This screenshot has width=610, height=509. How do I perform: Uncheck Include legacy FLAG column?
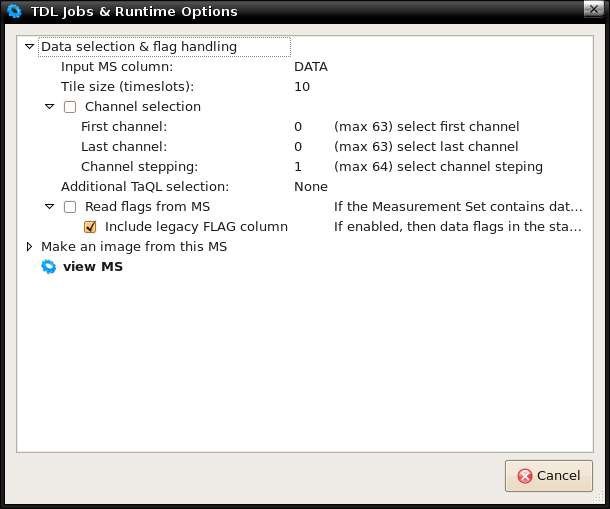(90, 227)
